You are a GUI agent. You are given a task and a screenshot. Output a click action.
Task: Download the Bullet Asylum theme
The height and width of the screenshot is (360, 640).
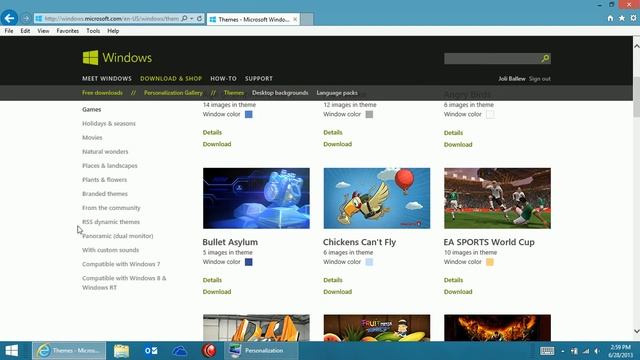coord(217,292)
